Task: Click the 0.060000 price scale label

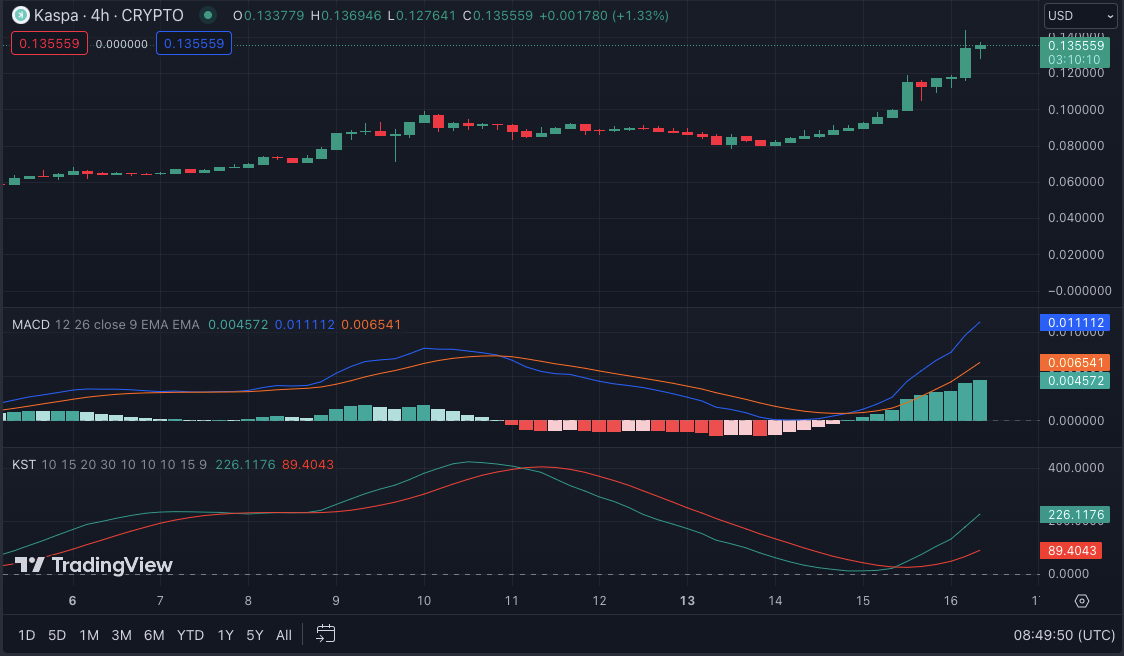Action: tap(1076, 182)
